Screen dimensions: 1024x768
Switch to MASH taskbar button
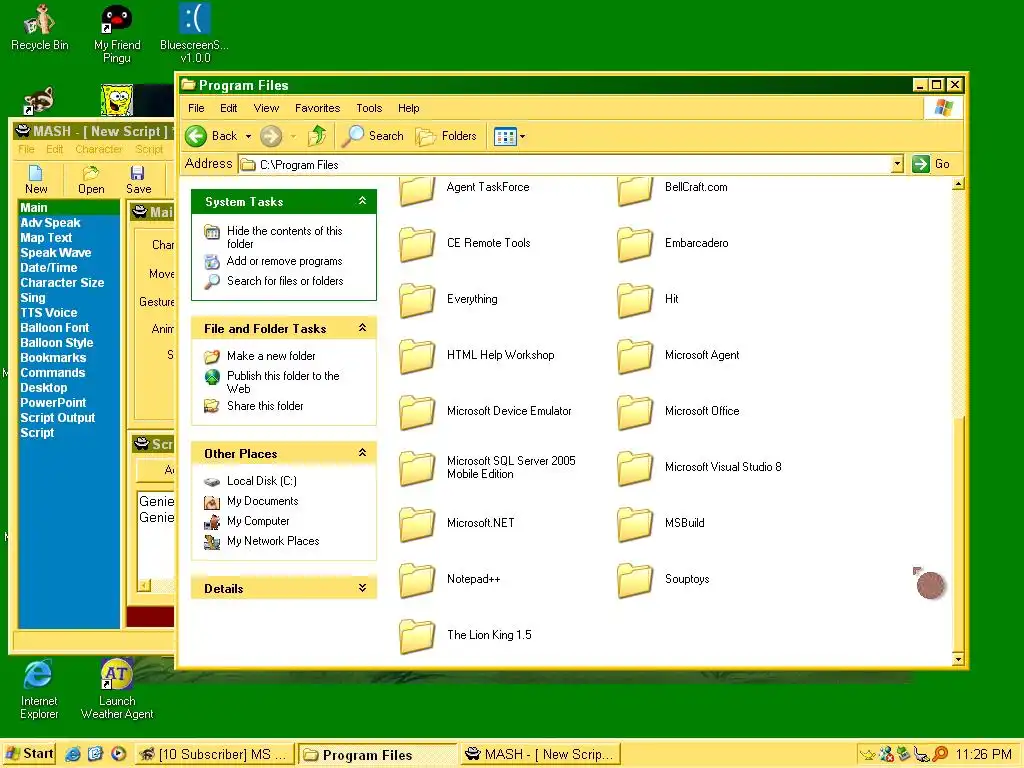[540, 754]
